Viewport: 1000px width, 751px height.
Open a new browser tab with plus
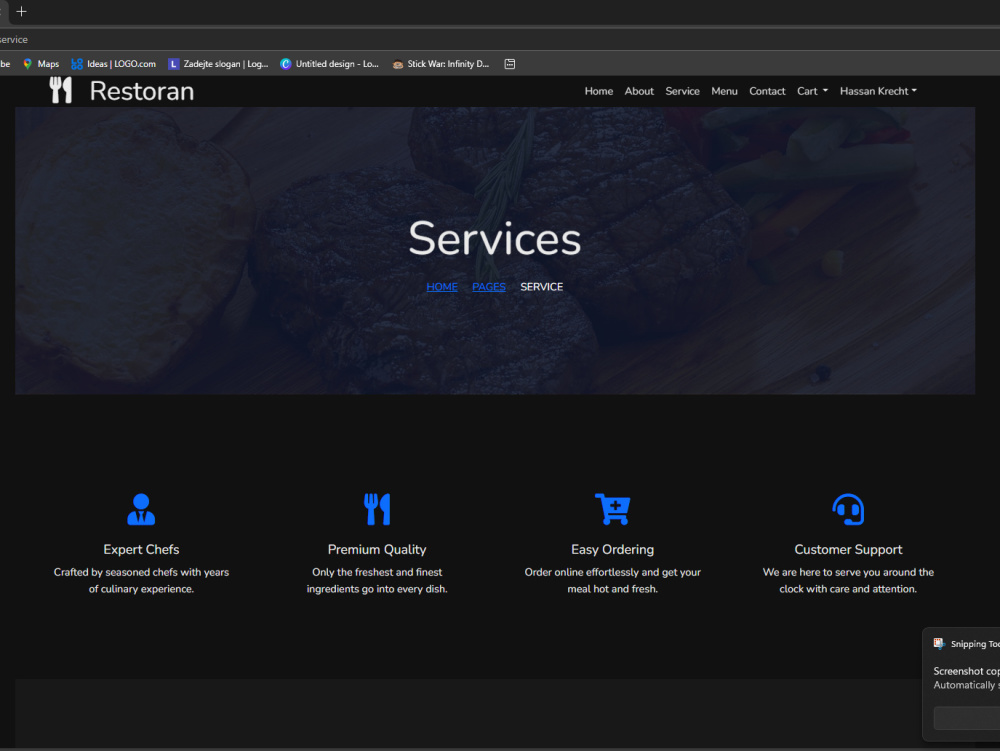(x=21, y=11)
